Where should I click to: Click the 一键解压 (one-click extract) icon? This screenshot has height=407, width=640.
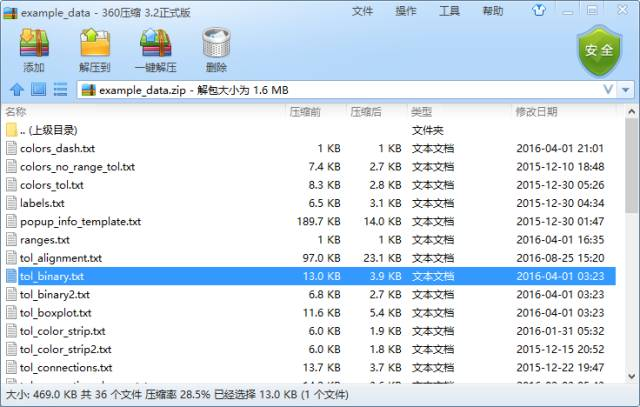pos(156,43)
